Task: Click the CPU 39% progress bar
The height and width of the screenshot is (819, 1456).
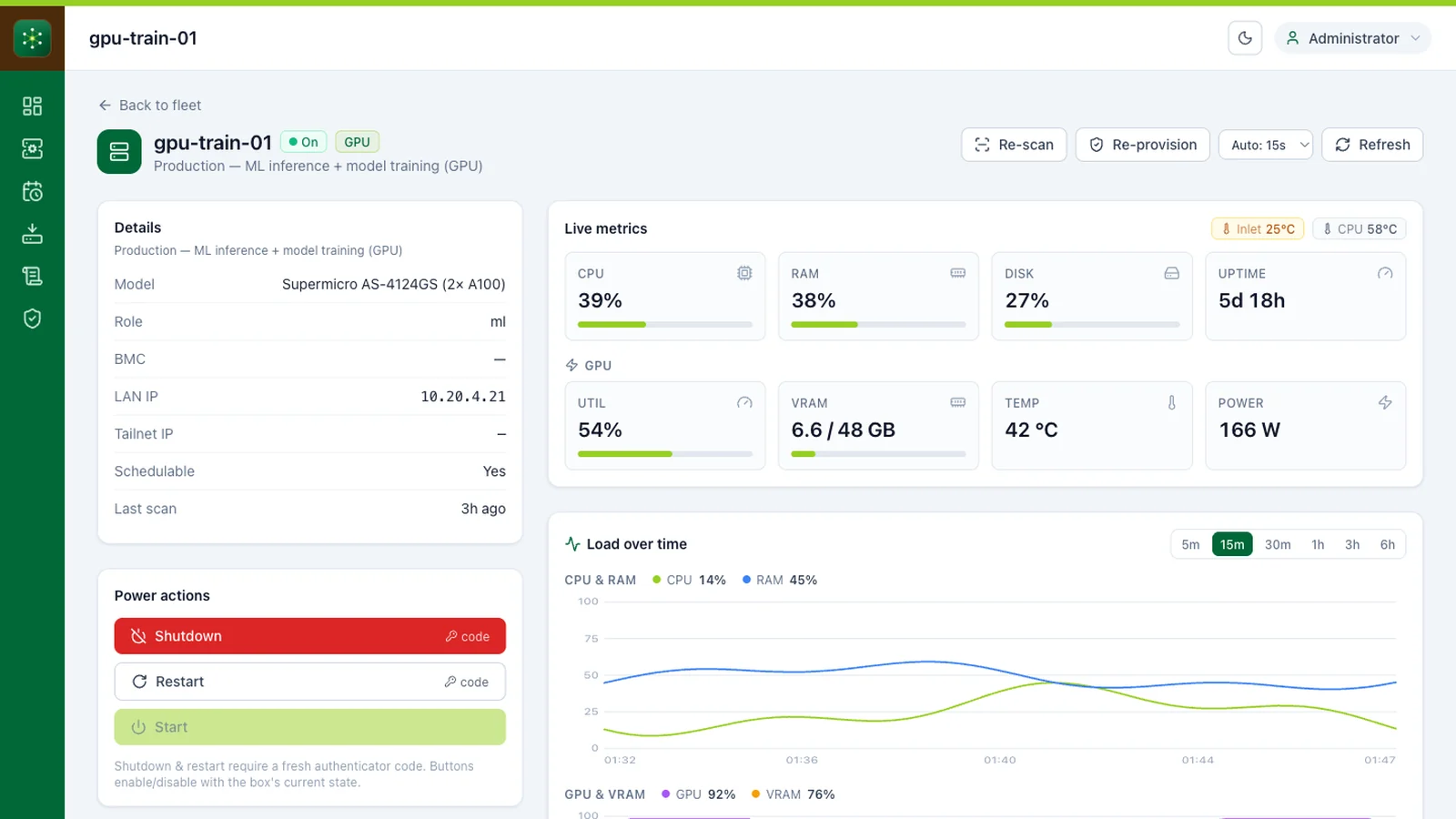Action: pyautogui.click(x=665, y=324)
